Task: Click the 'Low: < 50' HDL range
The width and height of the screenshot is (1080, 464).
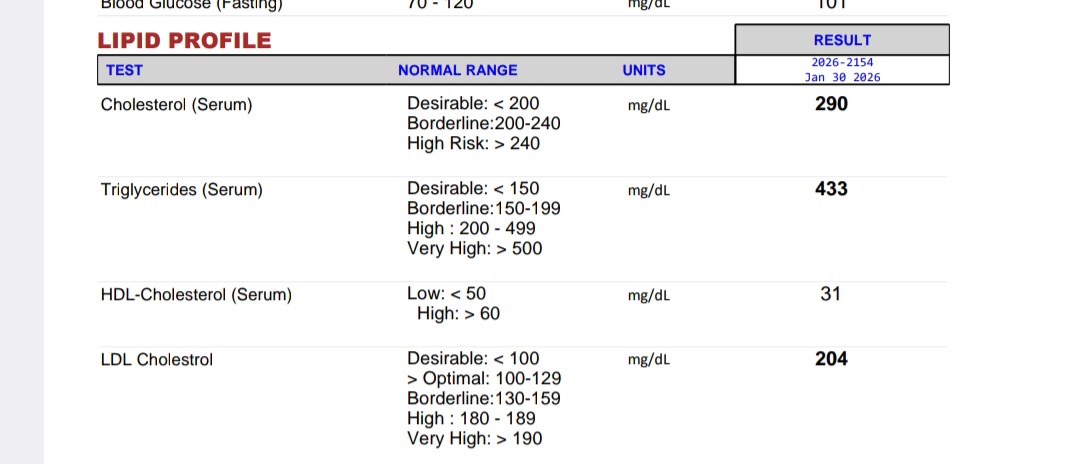Action: tap(446, 293)
